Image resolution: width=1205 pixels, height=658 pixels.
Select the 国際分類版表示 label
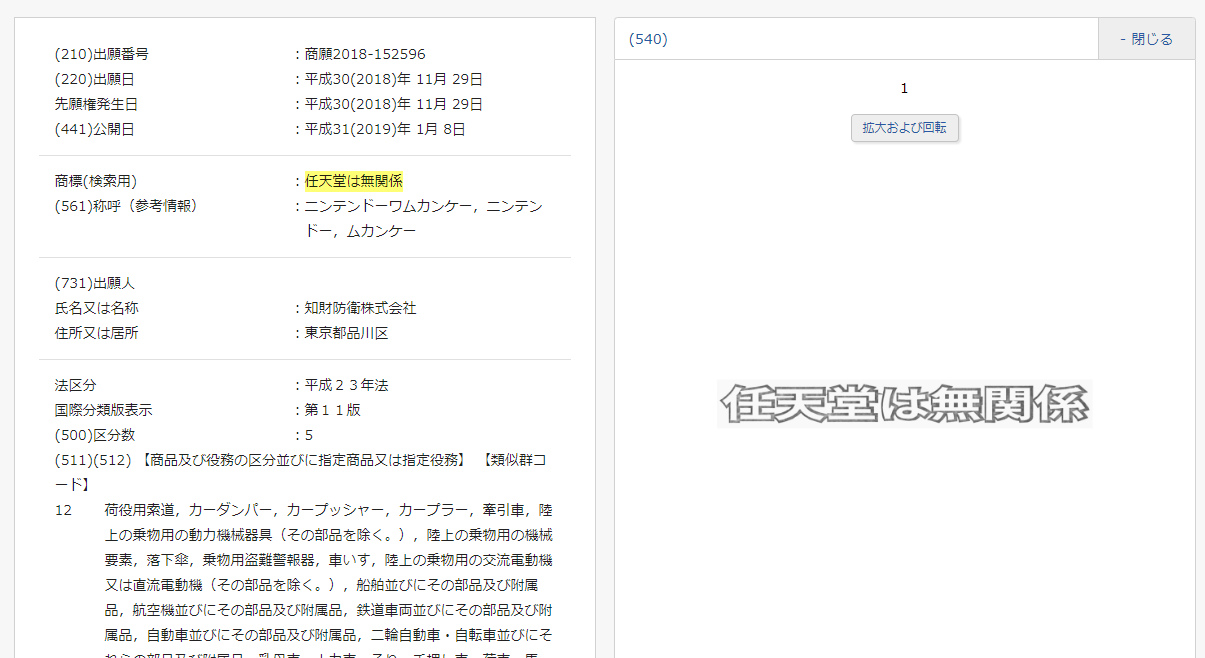click(104, 410)
